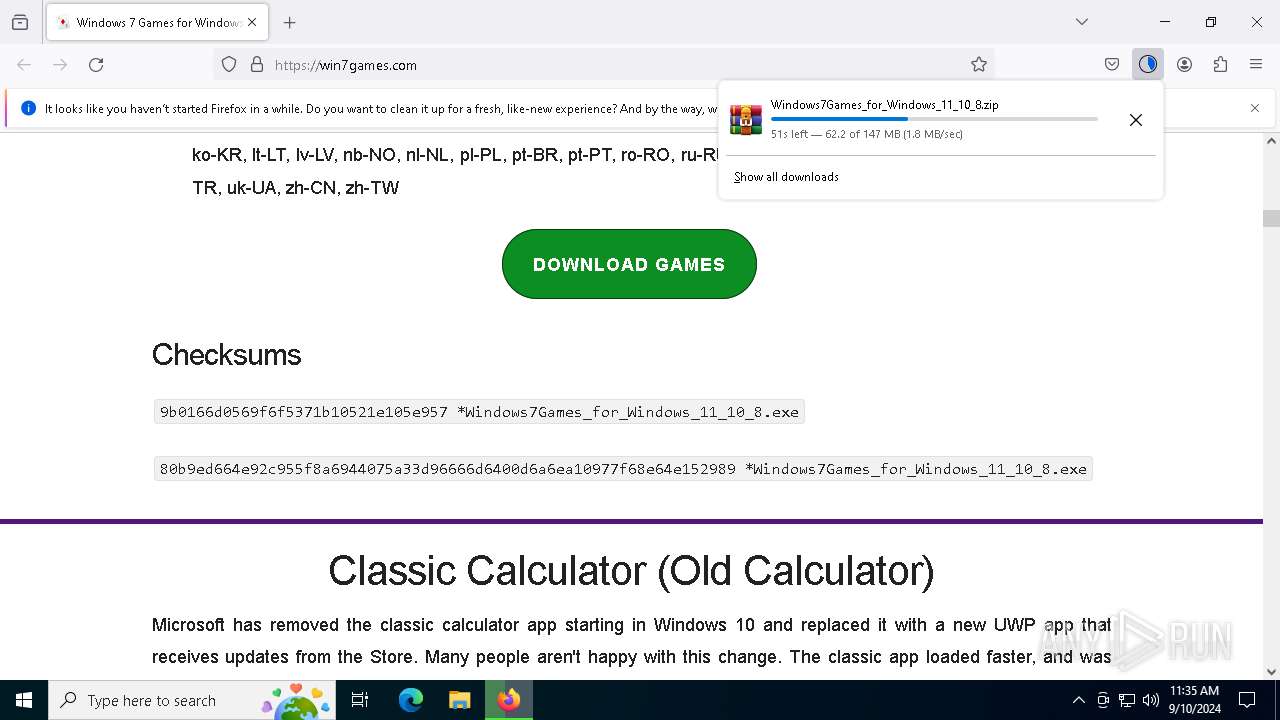Open Firefox View recent browsing icon
The width and height of the screenshot is (1280, 720).
coord(20,22)
